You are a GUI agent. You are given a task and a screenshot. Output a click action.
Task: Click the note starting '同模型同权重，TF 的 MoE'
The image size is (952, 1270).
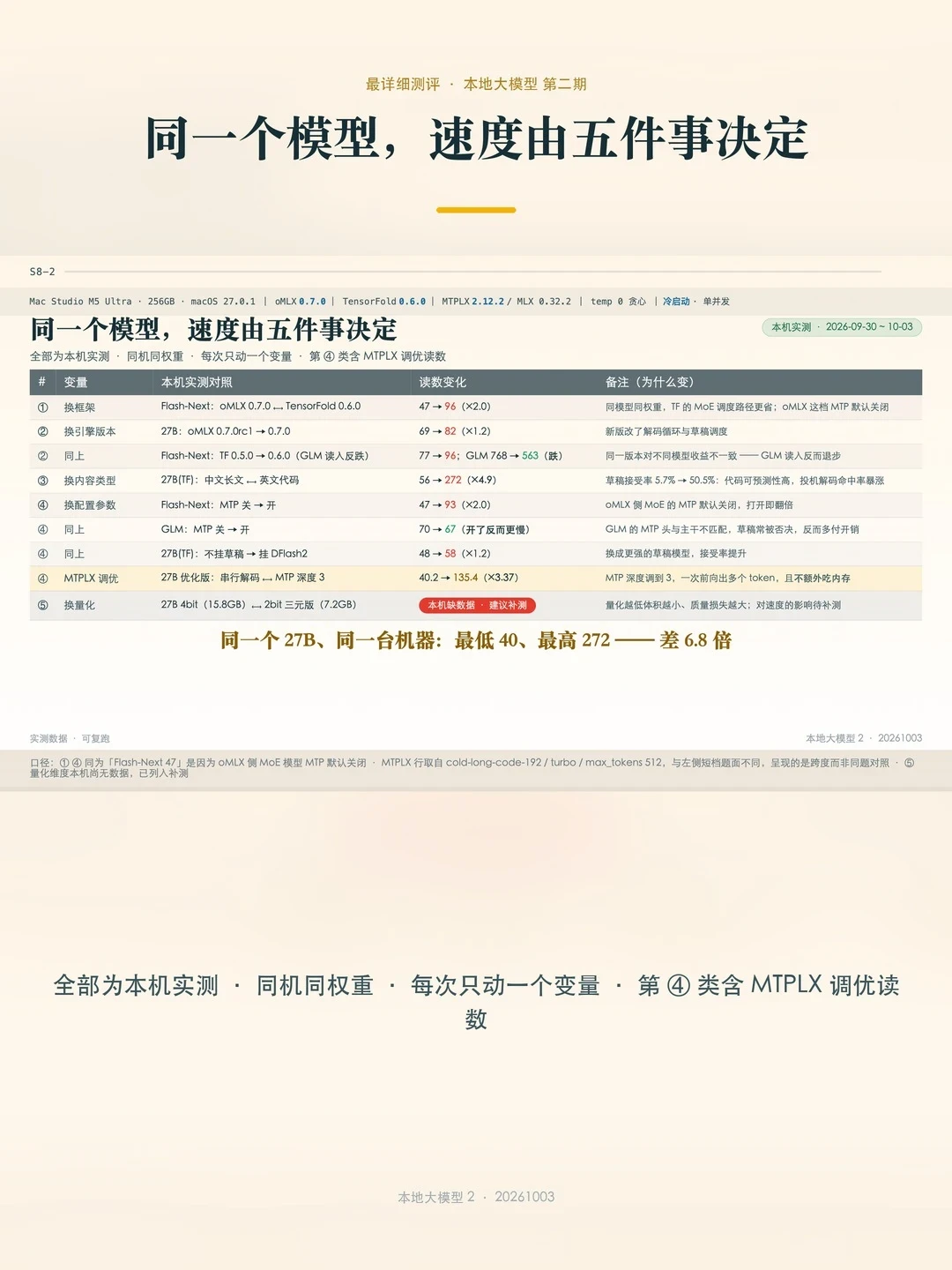747,407
